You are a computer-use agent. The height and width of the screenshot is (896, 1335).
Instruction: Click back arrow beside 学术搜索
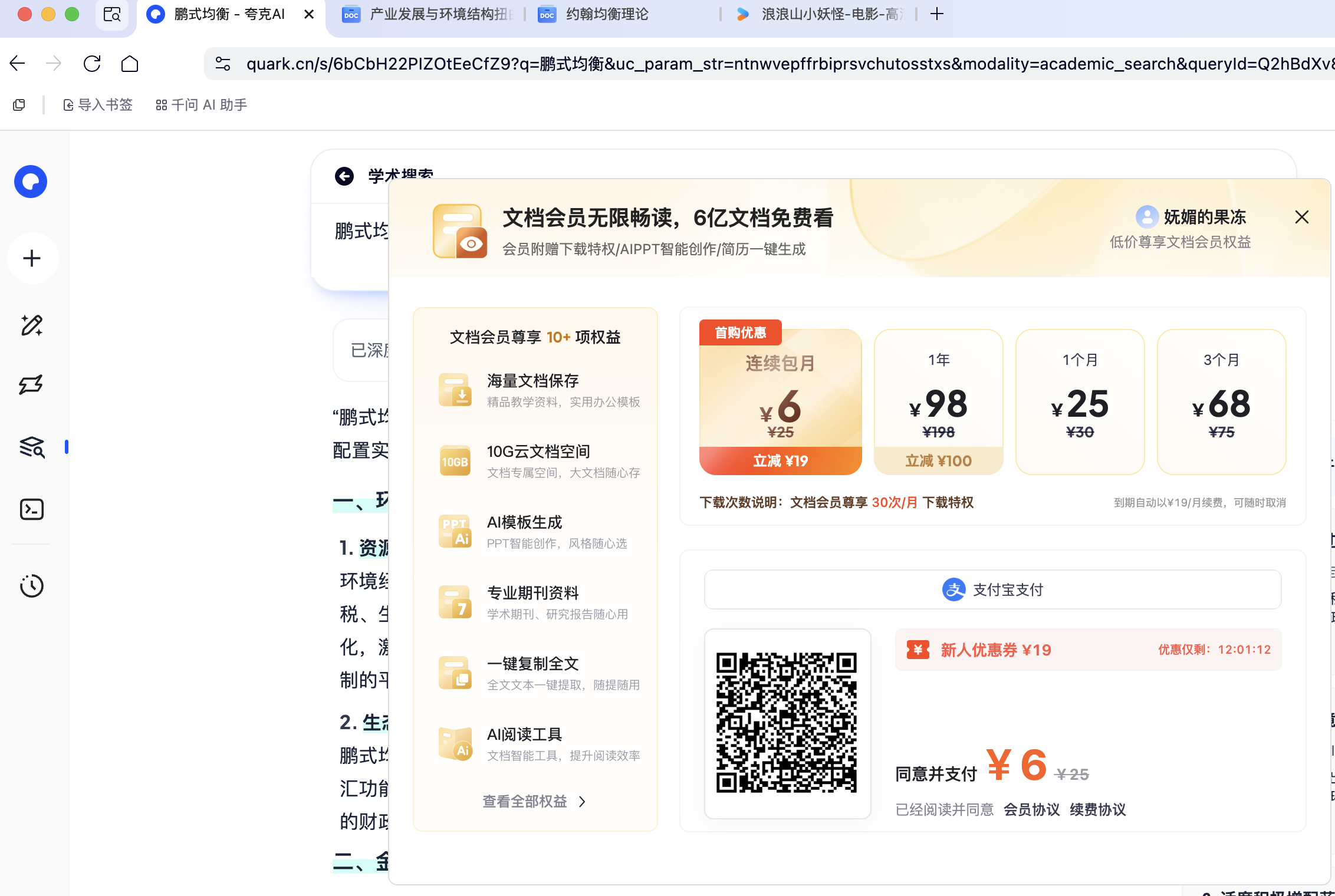344,176
